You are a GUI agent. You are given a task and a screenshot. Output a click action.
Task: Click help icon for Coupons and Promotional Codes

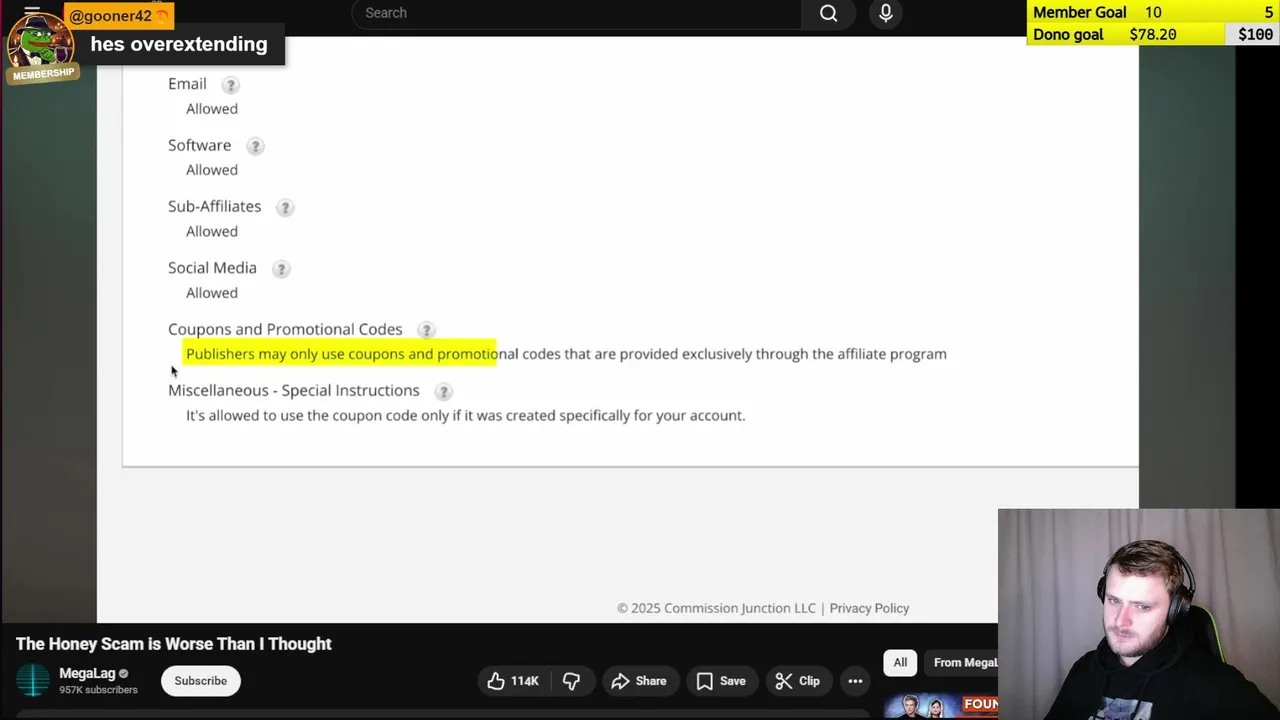pos(426,330)
